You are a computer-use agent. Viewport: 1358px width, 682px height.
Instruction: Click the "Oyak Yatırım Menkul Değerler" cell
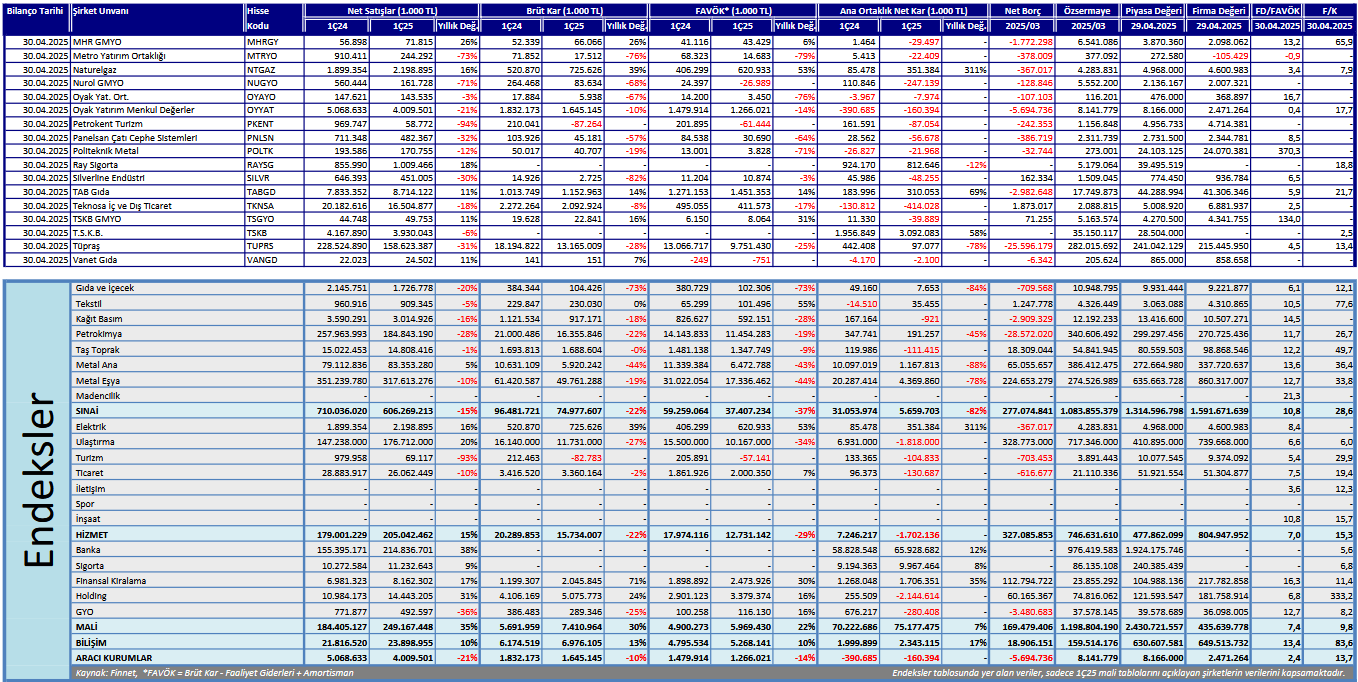[133, 110]
